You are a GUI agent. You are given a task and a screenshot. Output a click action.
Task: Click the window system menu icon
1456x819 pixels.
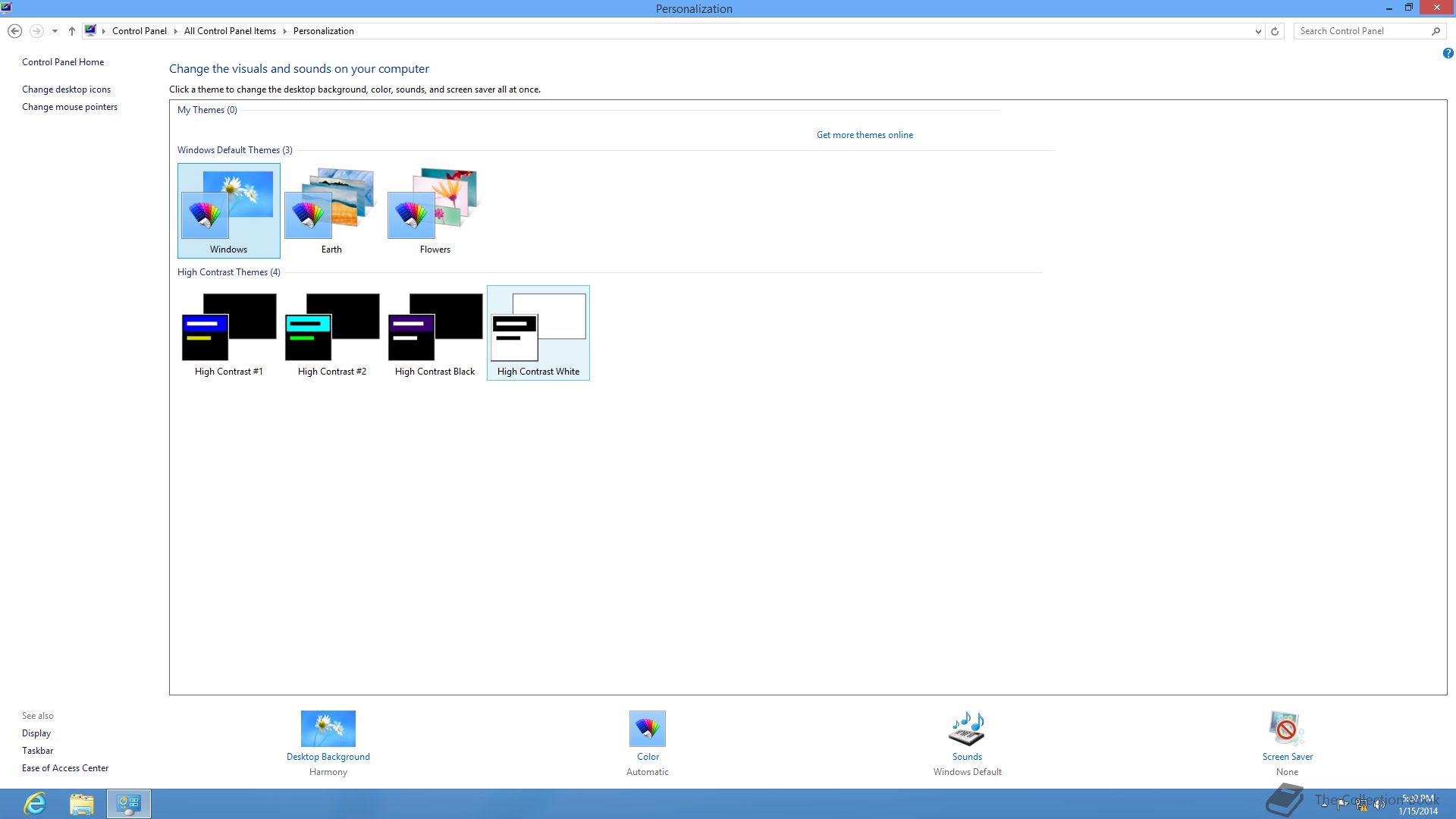pos(6,8)
